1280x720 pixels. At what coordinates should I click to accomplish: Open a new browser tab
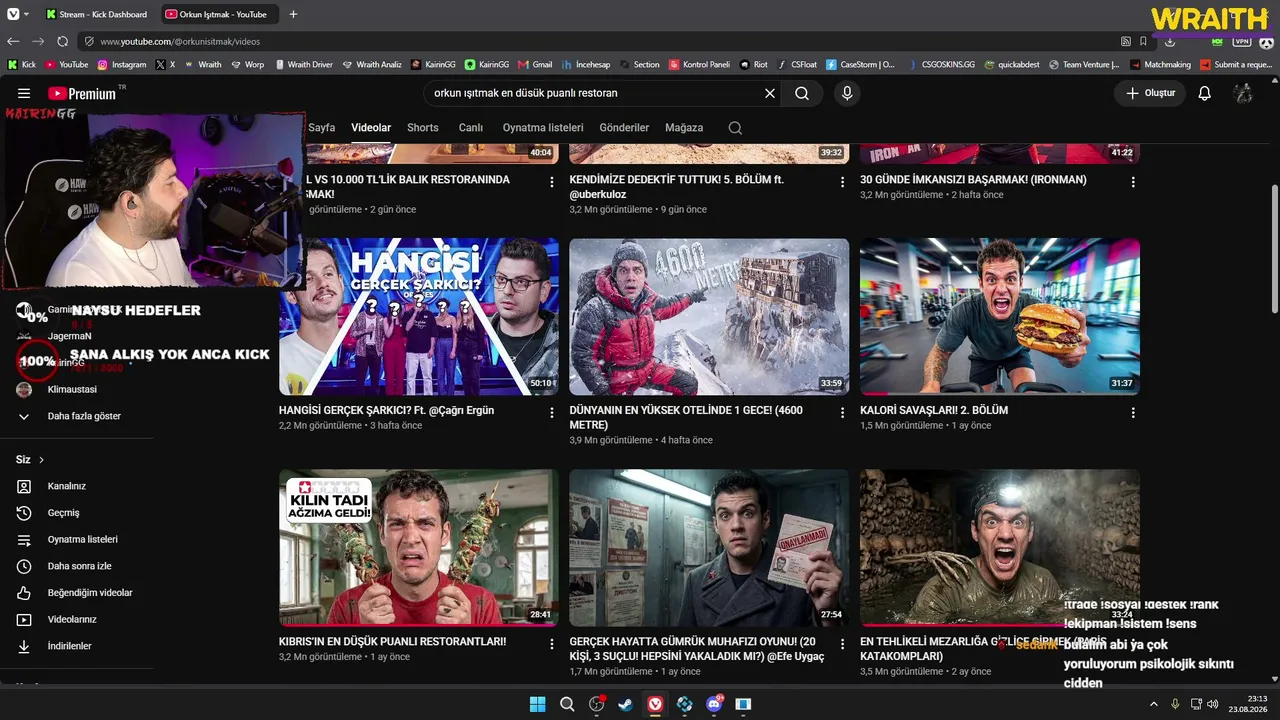point(293,14)
